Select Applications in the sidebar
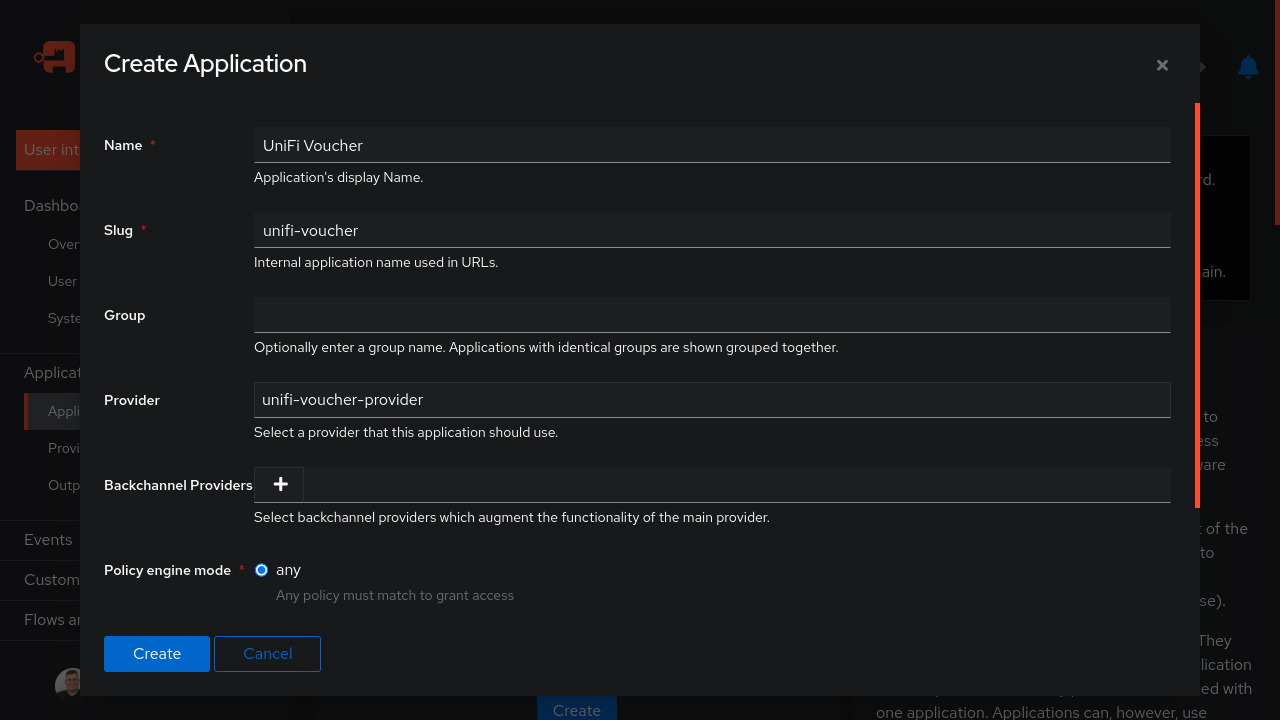This screenshot has height=720, width=1280. click(x=65, y=411)
